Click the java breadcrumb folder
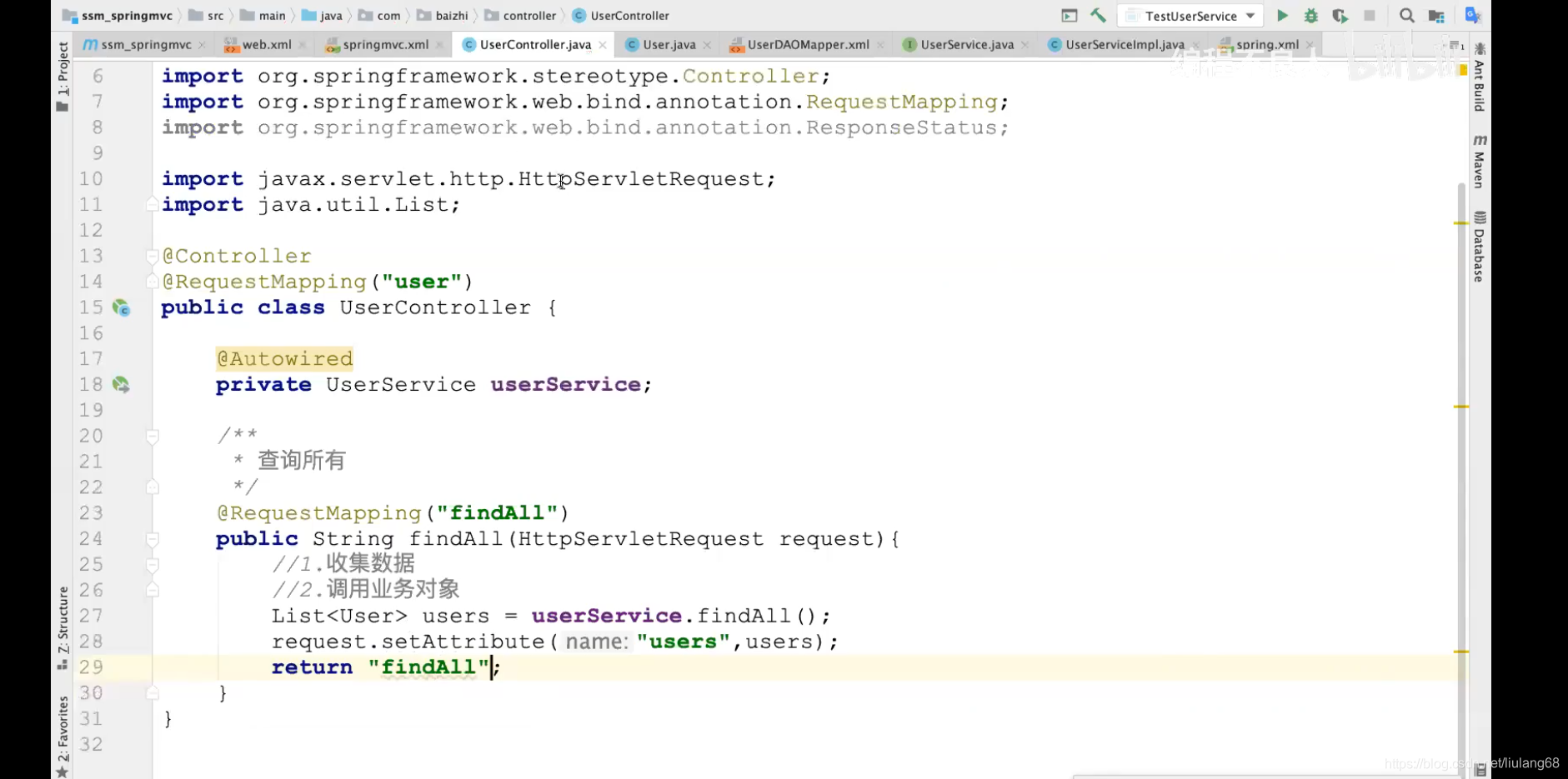 323,16
